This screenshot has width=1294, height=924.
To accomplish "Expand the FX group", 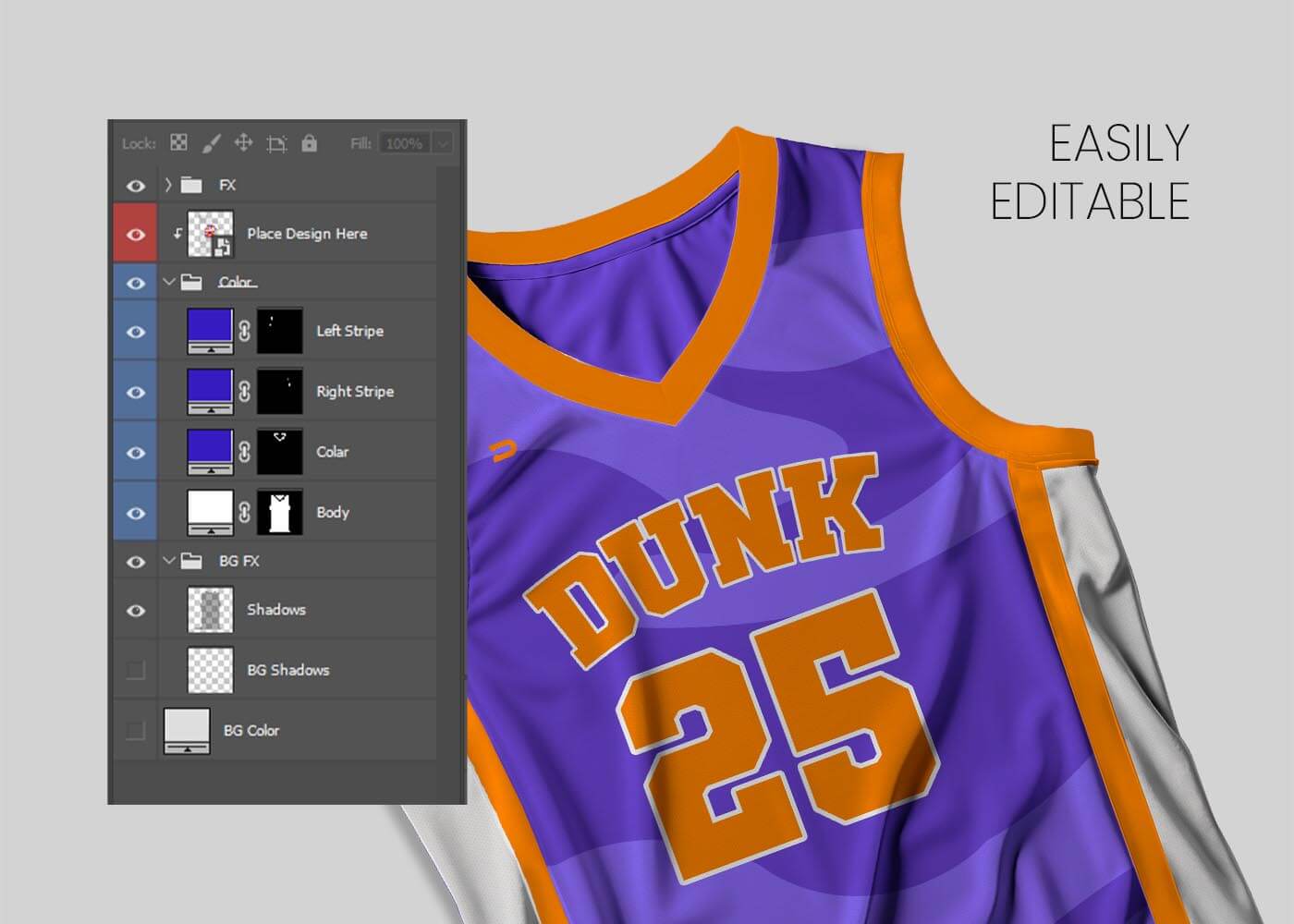I will click(167, 185).
